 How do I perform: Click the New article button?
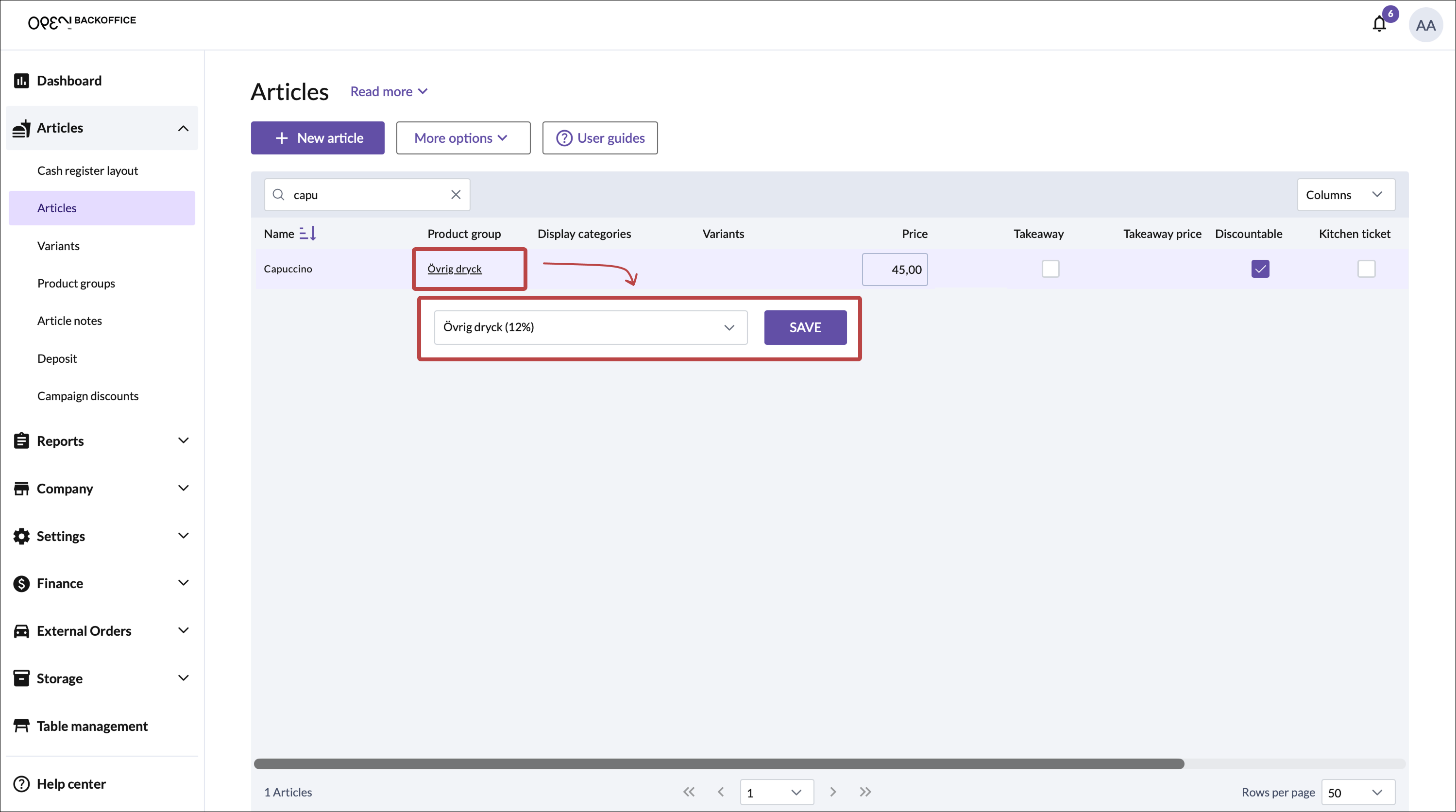[318, 138]
